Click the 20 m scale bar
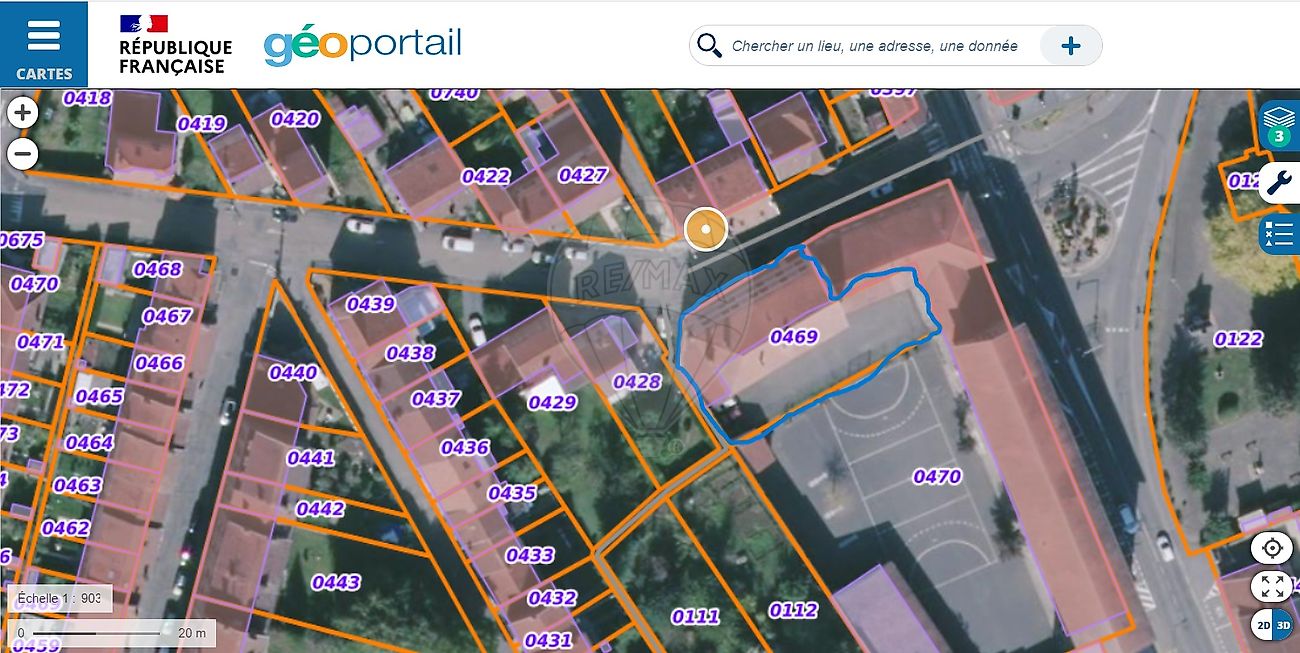 pyautogui.click(x=110, y=632)
